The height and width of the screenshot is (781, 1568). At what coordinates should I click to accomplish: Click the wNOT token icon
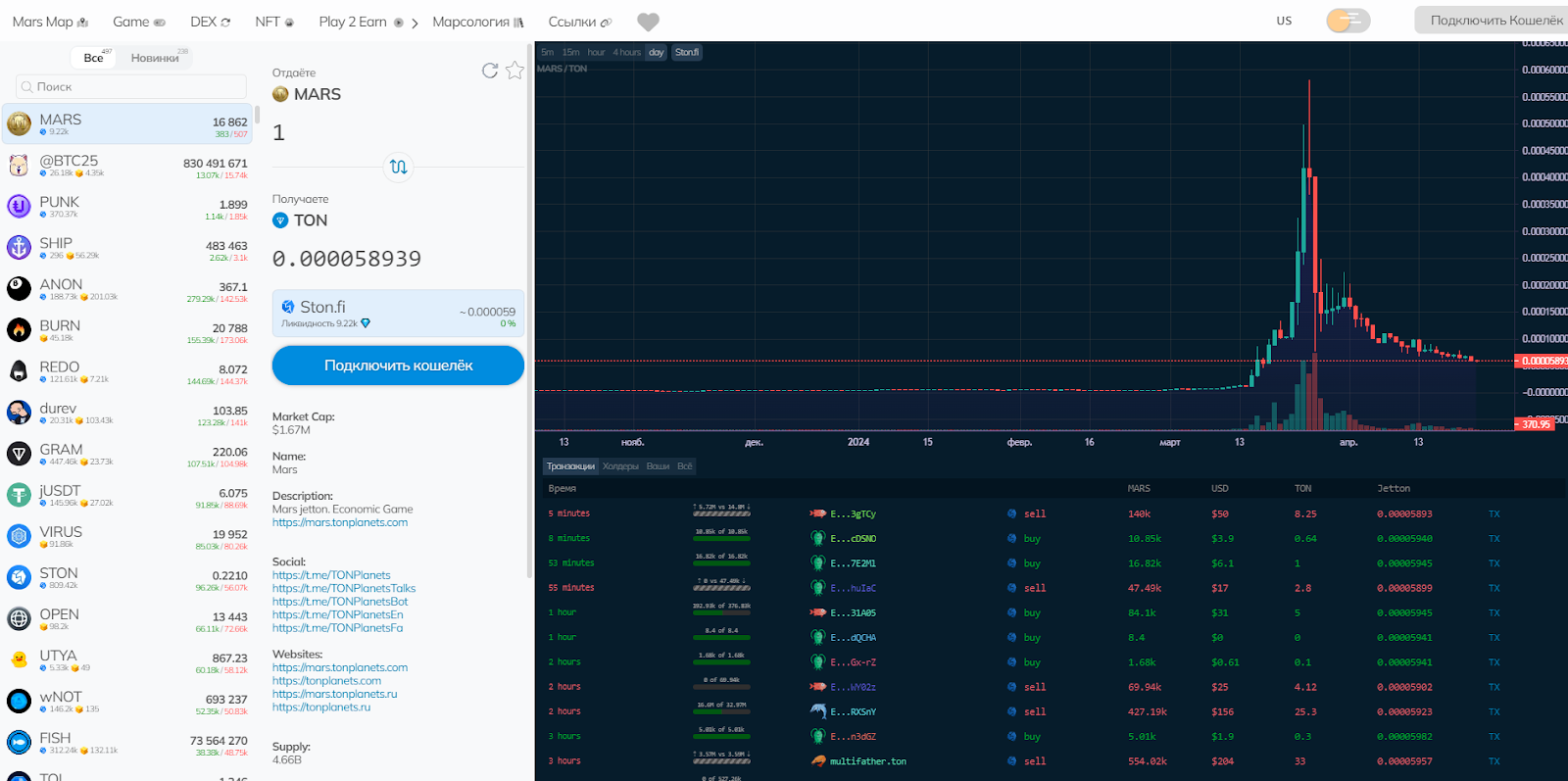point(20,701)
